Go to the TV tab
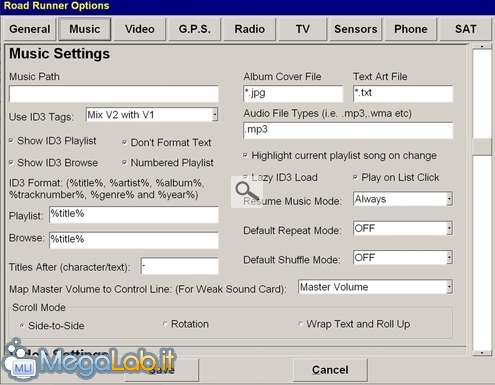The width and height of the screenshot is (495, 385). (x=302, y=29)
